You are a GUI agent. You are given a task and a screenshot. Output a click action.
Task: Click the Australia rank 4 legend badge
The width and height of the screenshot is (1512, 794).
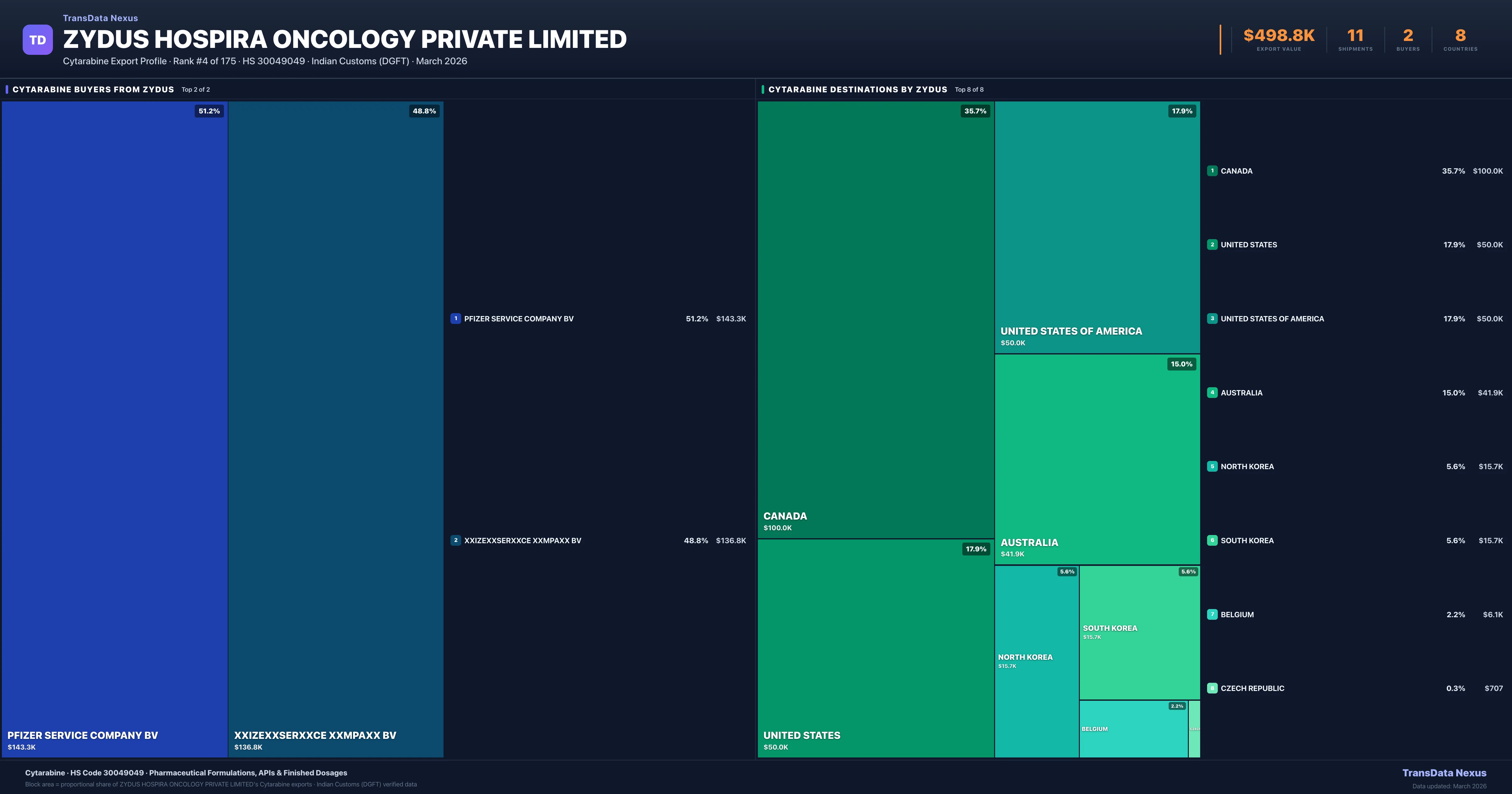(1212, 392)
